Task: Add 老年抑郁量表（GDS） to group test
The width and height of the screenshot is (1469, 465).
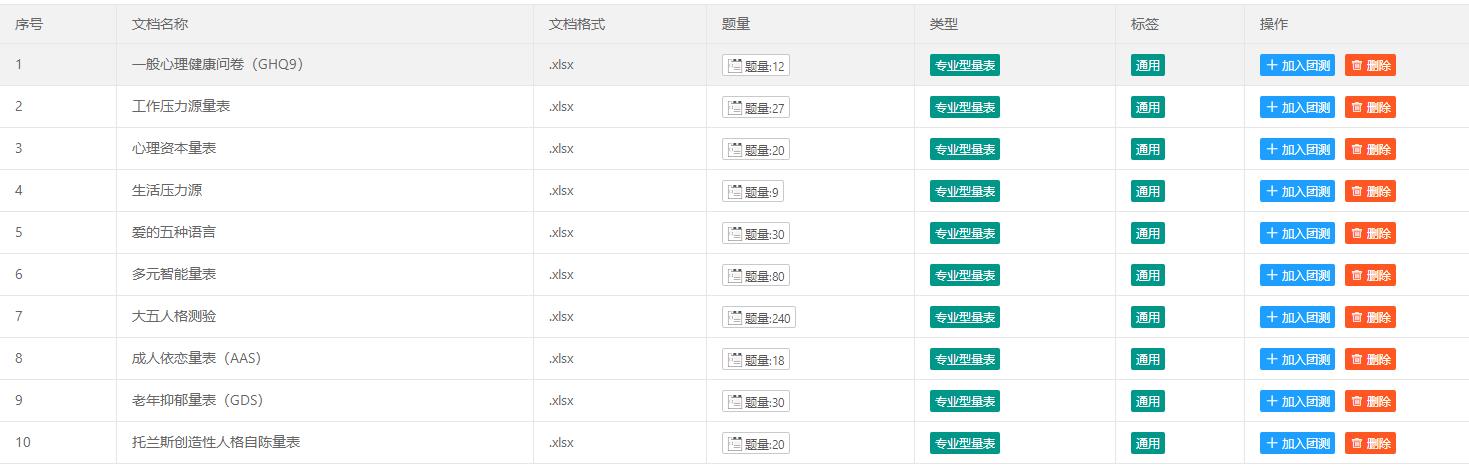Action: pos(1297,402)
